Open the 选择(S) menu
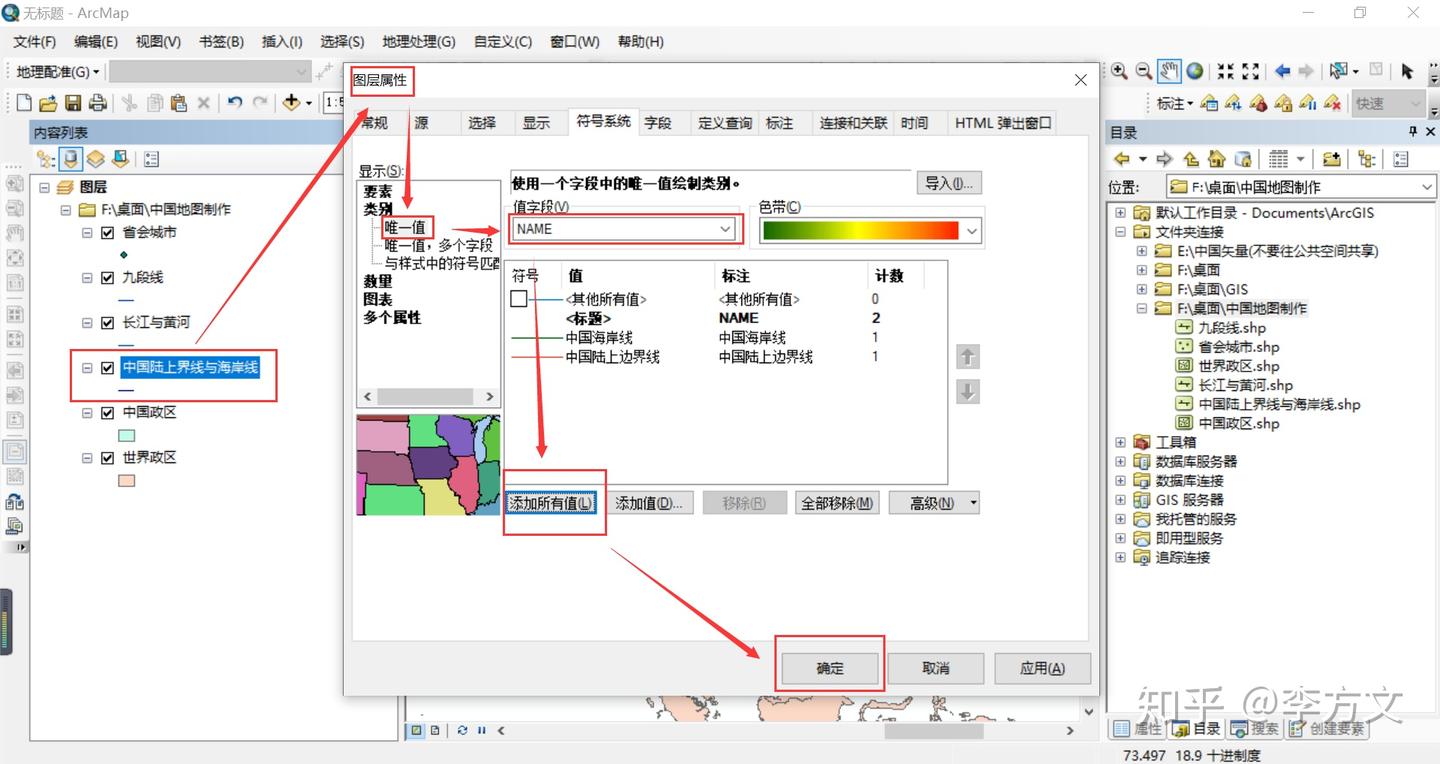 click(342, 41)
